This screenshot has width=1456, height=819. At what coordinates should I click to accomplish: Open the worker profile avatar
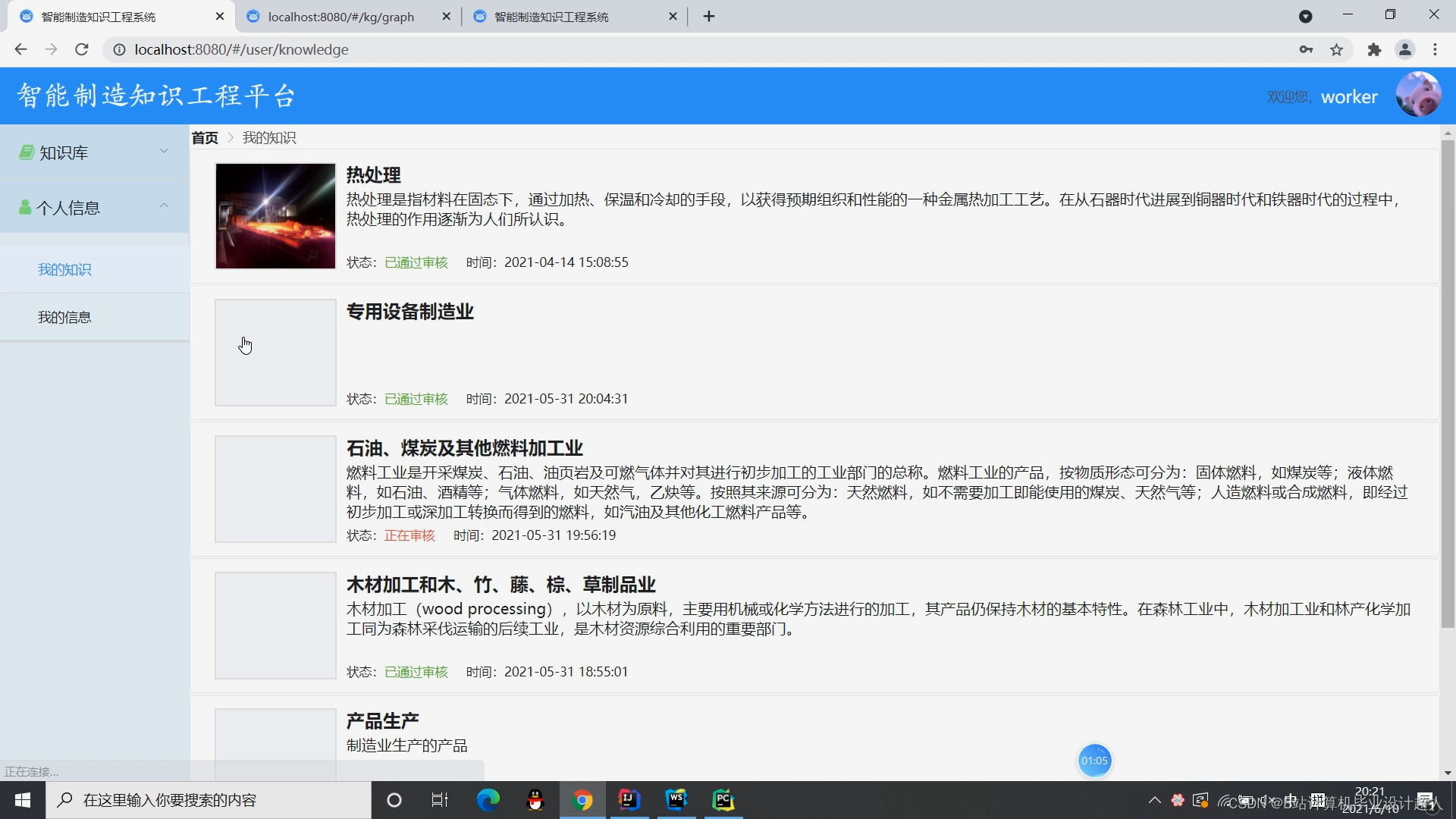[x=1417, y=95]
